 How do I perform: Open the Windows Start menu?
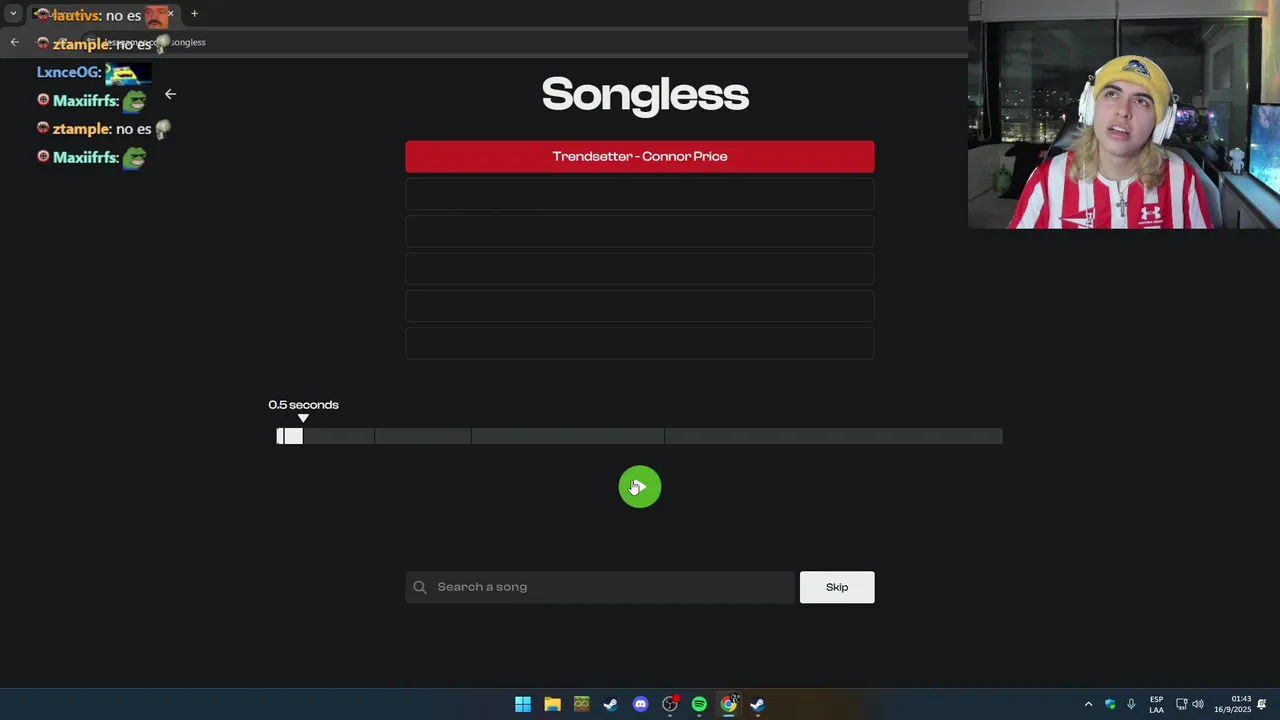point(523,704)
